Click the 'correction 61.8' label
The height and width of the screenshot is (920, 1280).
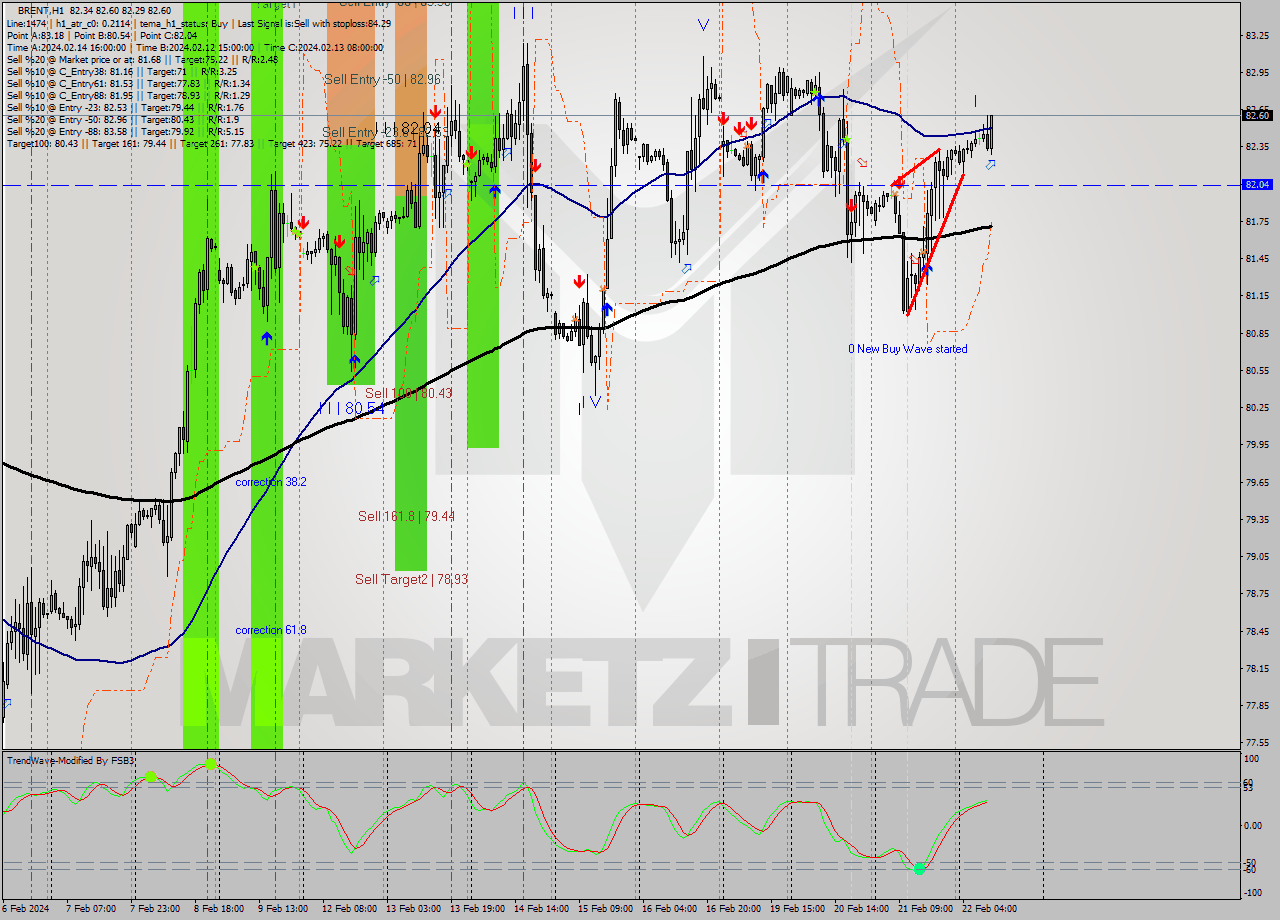[x=271, y=630]
